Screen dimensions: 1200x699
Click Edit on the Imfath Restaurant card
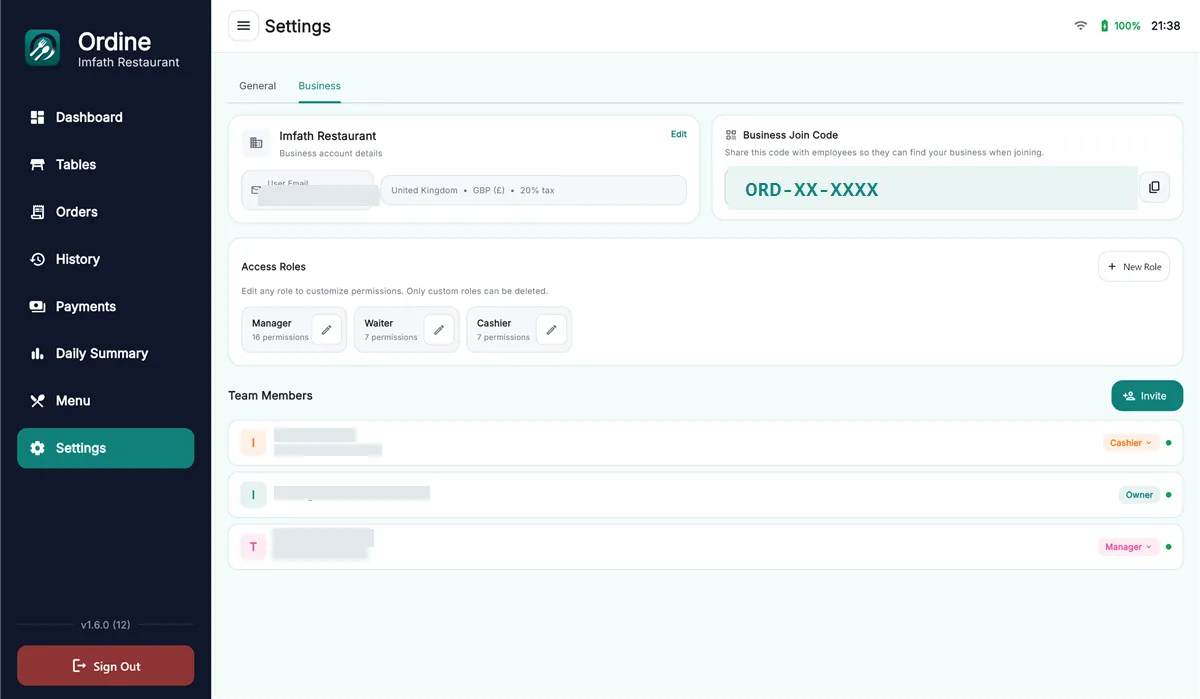[x=678, y=134]
